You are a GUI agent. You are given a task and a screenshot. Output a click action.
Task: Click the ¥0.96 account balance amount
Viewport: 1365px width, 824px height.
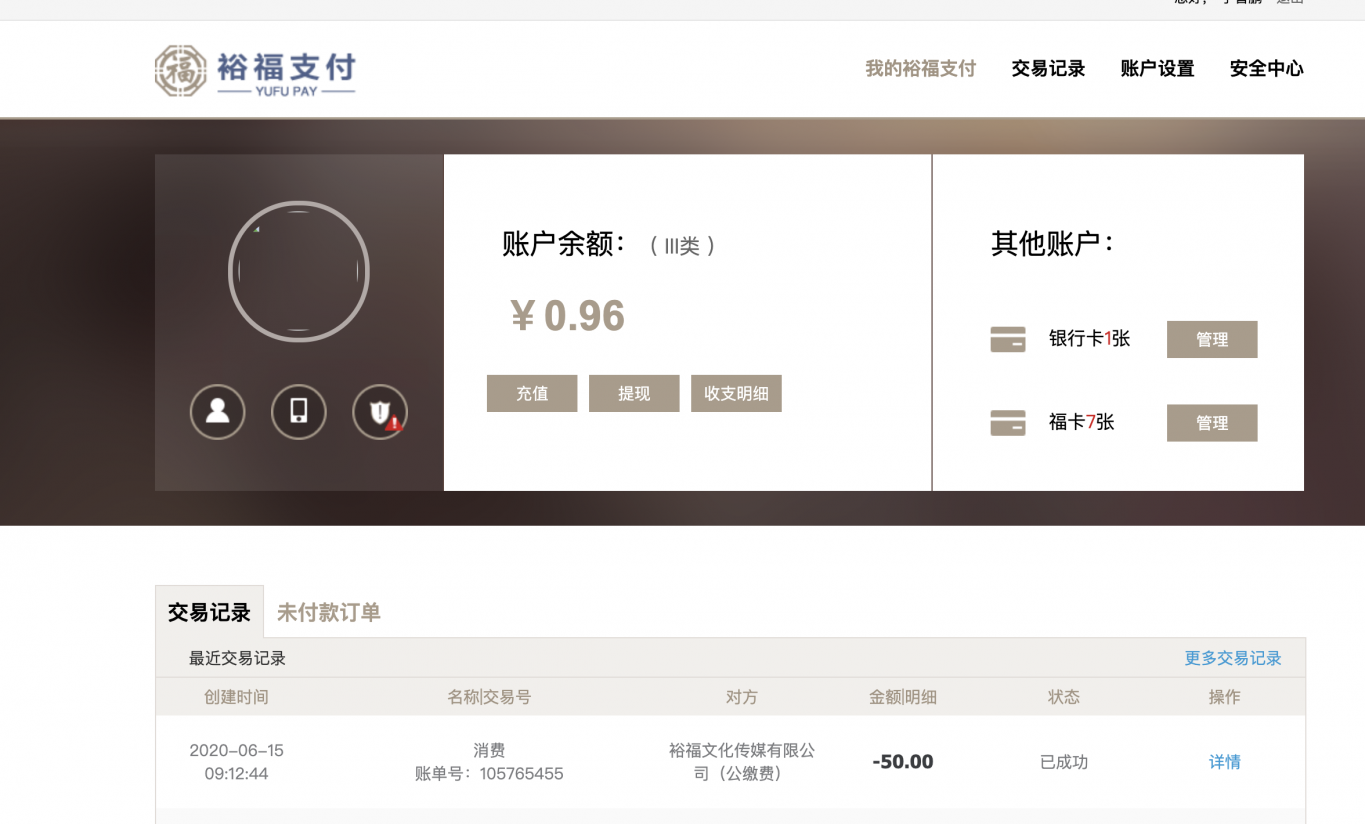567,316
